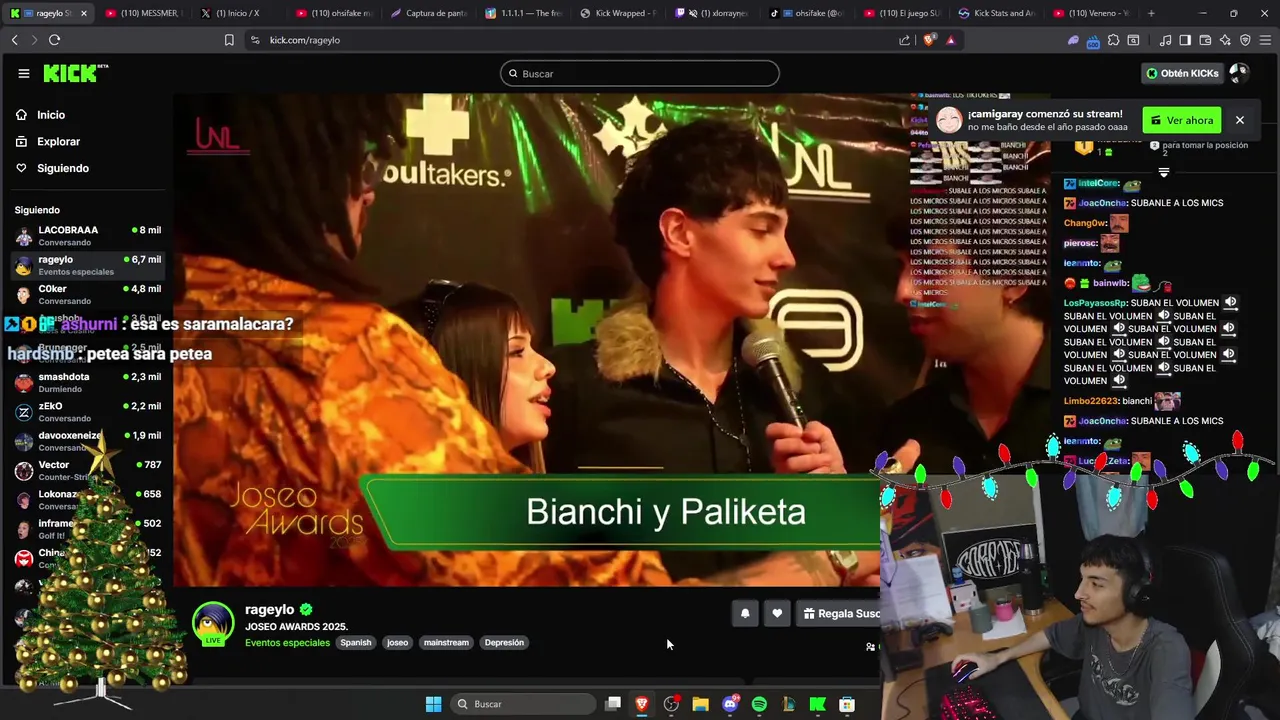Image resolution: width=1280 pixels, height=720 pixels.
Task: Open the smashdota channel in the sidebar
Action: coord(88,382)
